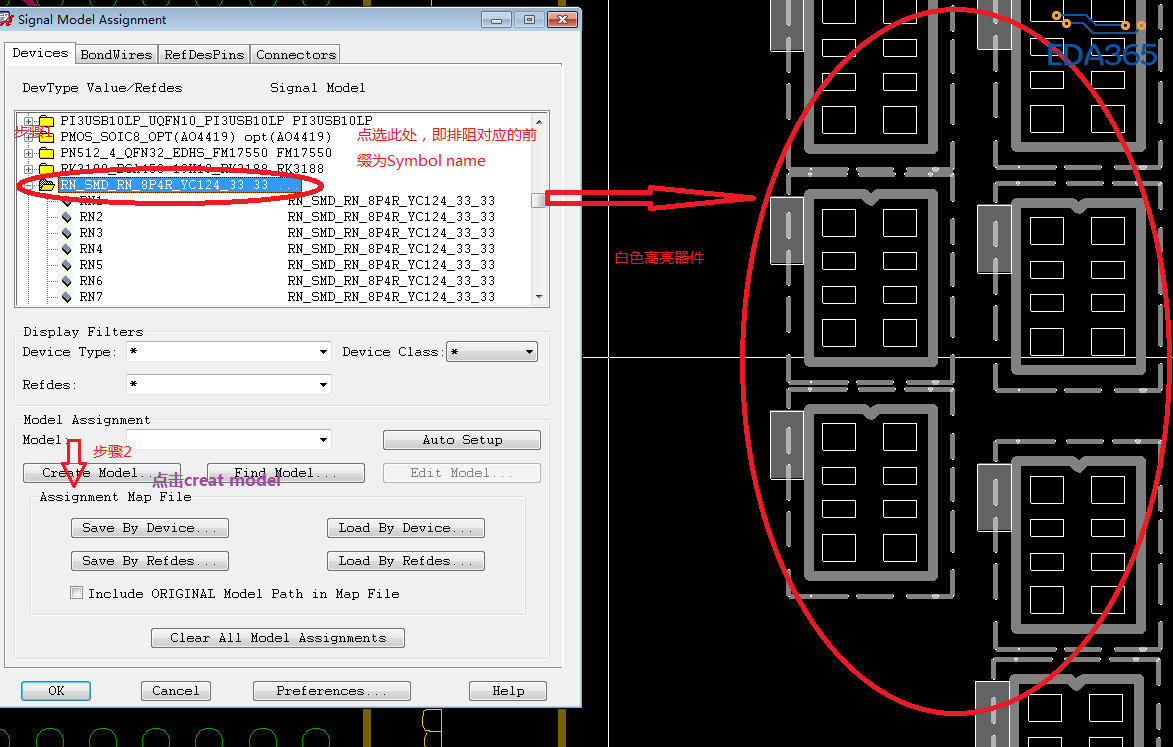Click the PN512_4_QFN32 folder icon
The image size is (1173, 747).
click(46, 153)
